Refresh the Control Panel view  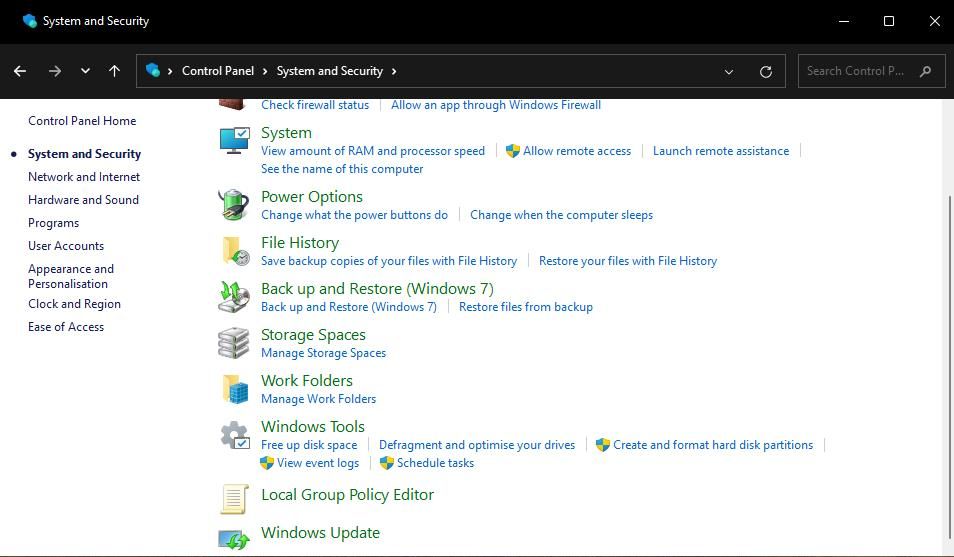point(766,71)
